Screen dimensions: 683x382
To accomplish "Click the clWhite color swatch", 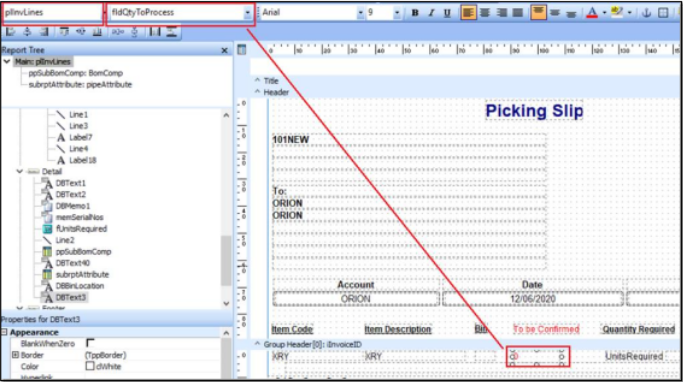I will coord(90,366).
